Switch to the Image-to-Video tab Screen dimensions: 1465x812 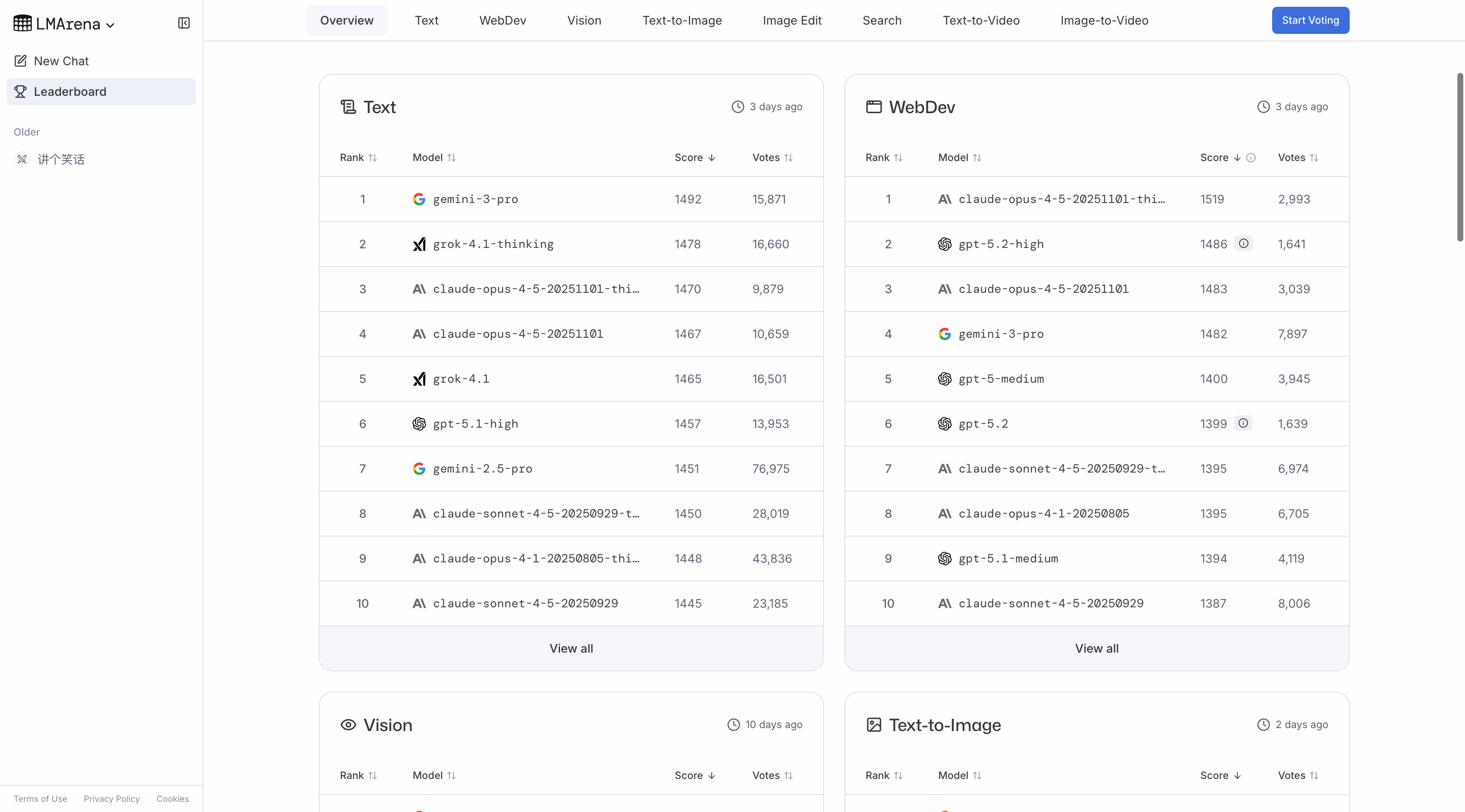(1104, 20)
